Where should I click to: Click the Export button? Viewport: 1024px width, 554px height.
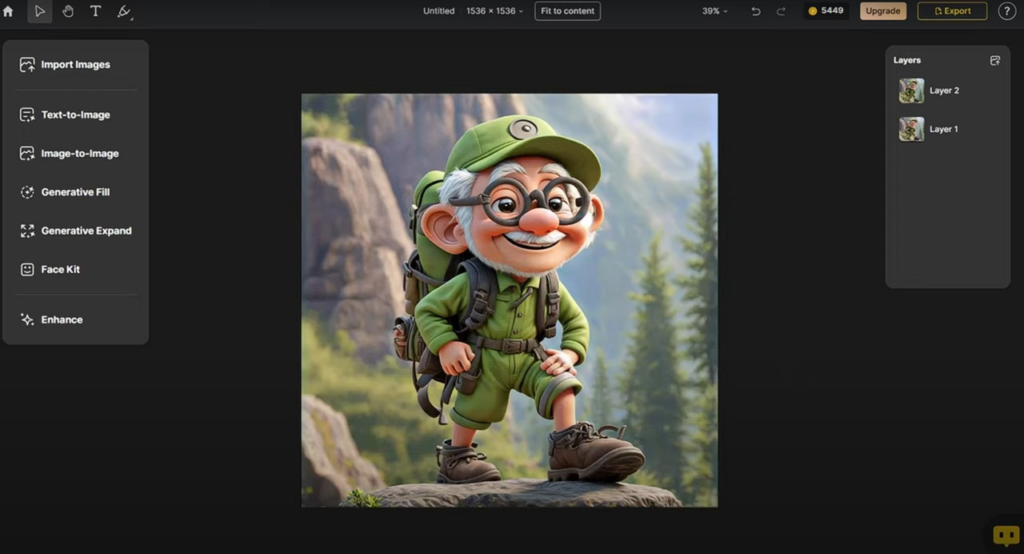(x=952, y=11)
